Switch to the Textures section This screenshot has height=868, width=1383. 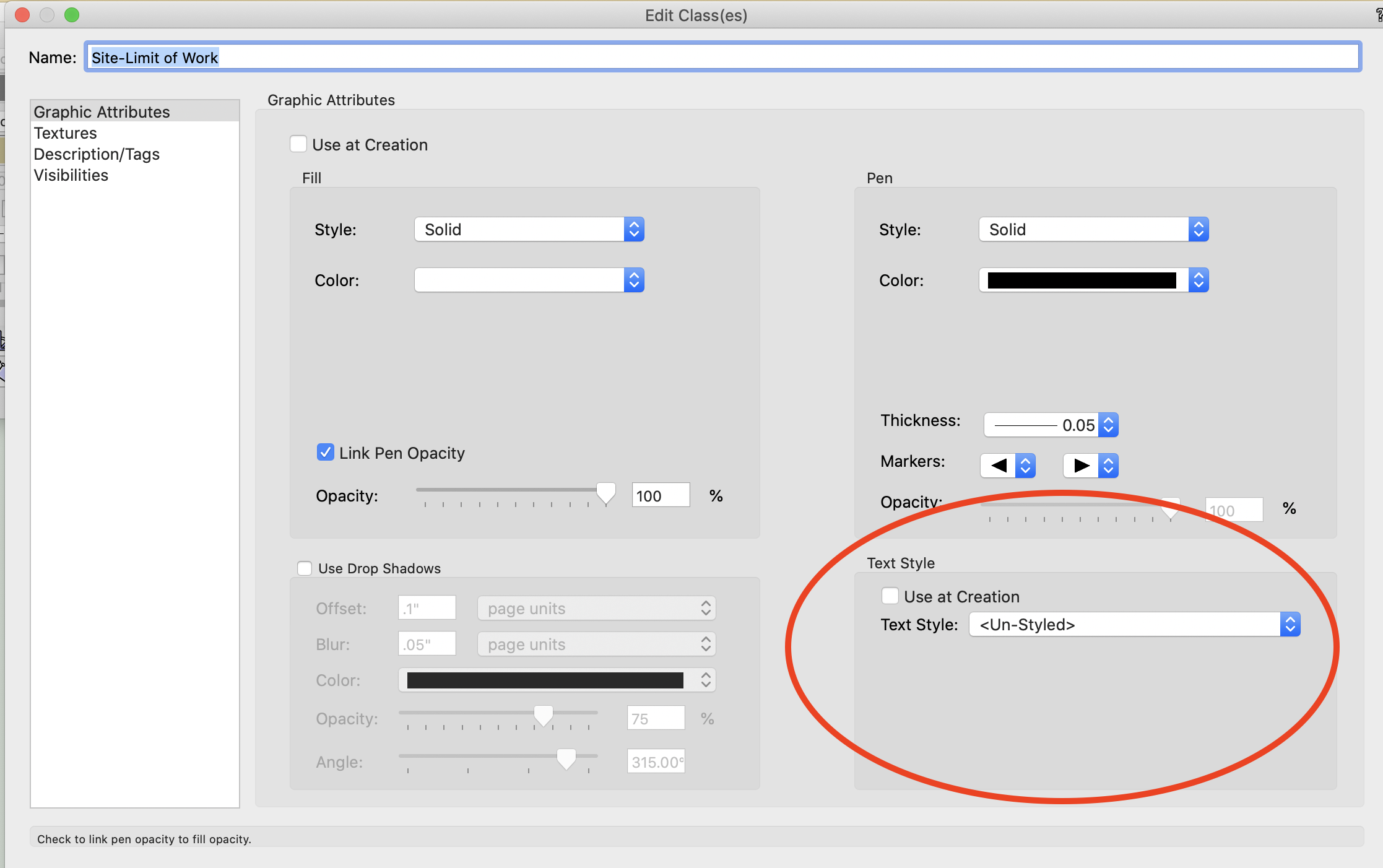[65, 132]
